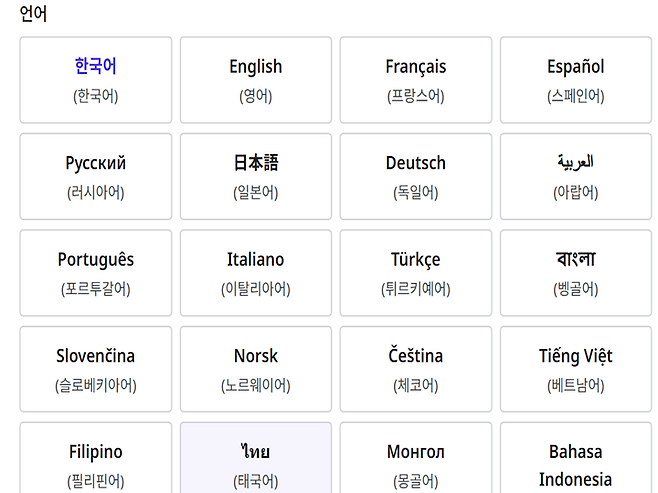
Task: Choose English (영어) language option
Action: [x=256, y=80]
